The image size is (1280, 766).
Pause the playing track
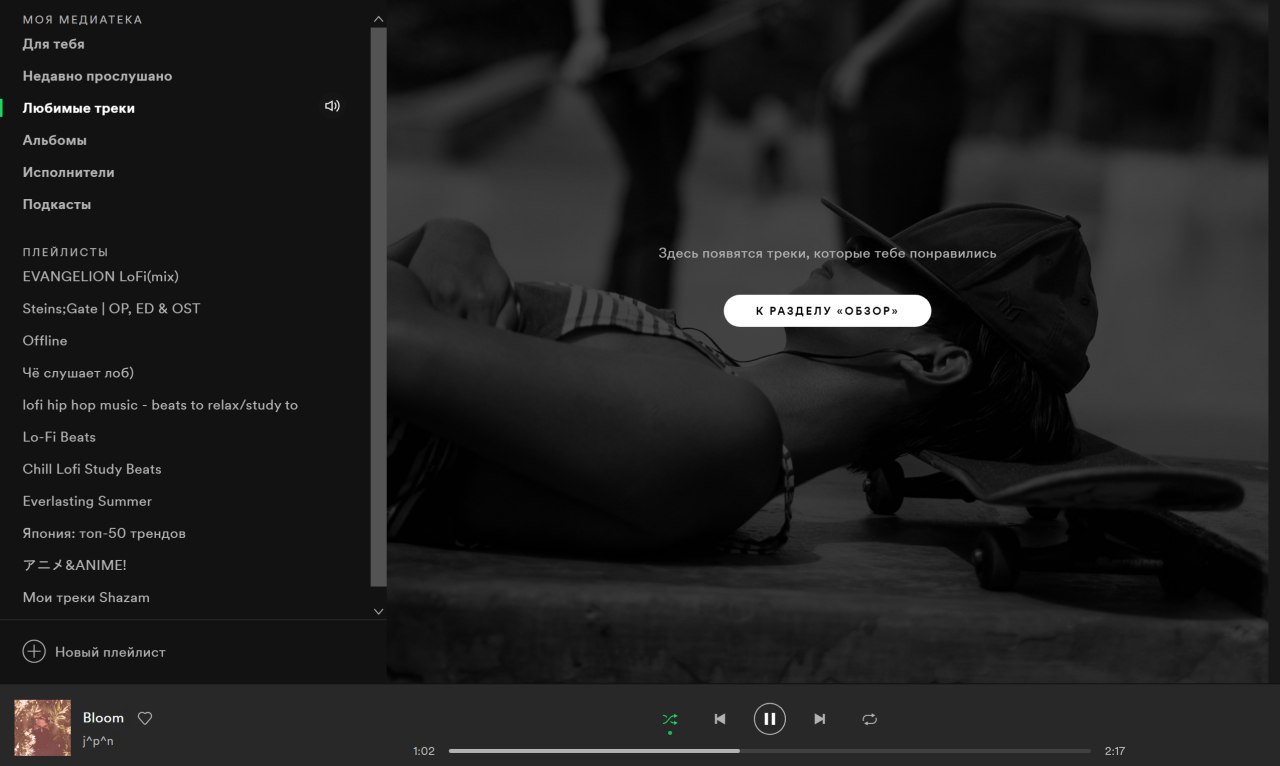[x=770, y=719]
